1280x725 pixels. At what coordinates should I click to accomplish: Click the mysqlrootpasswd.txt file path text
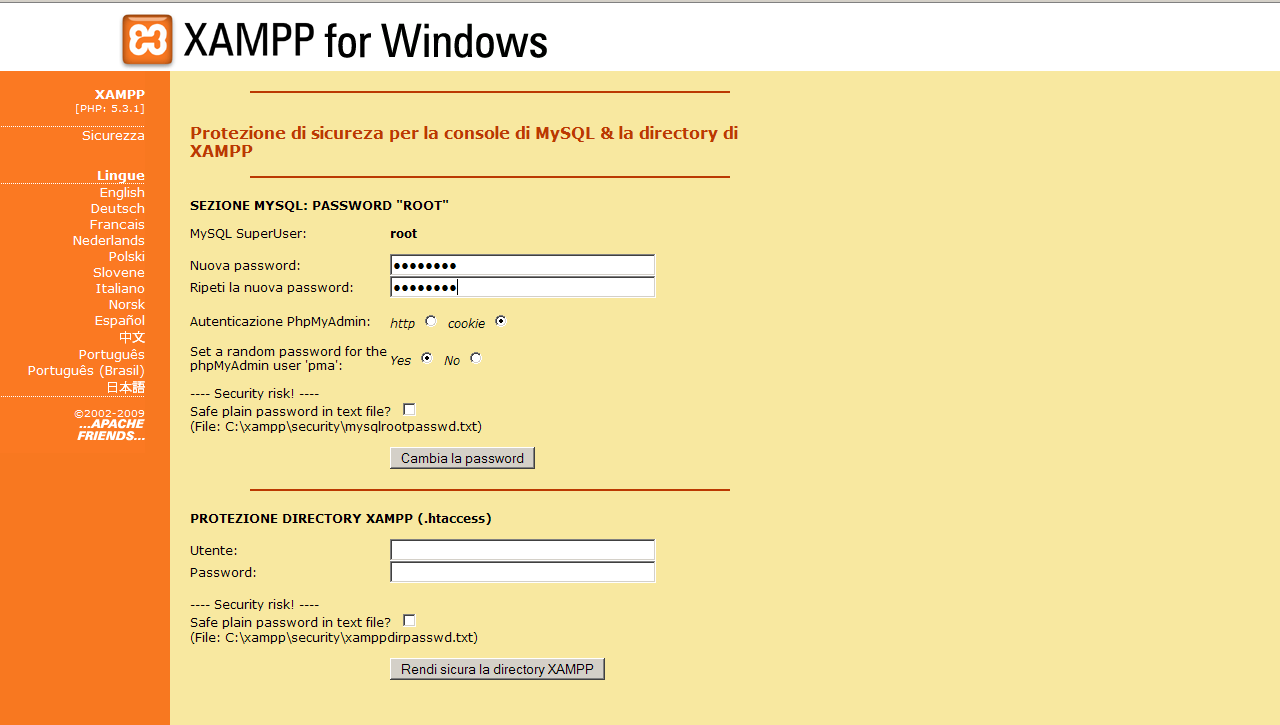point(336,427)
